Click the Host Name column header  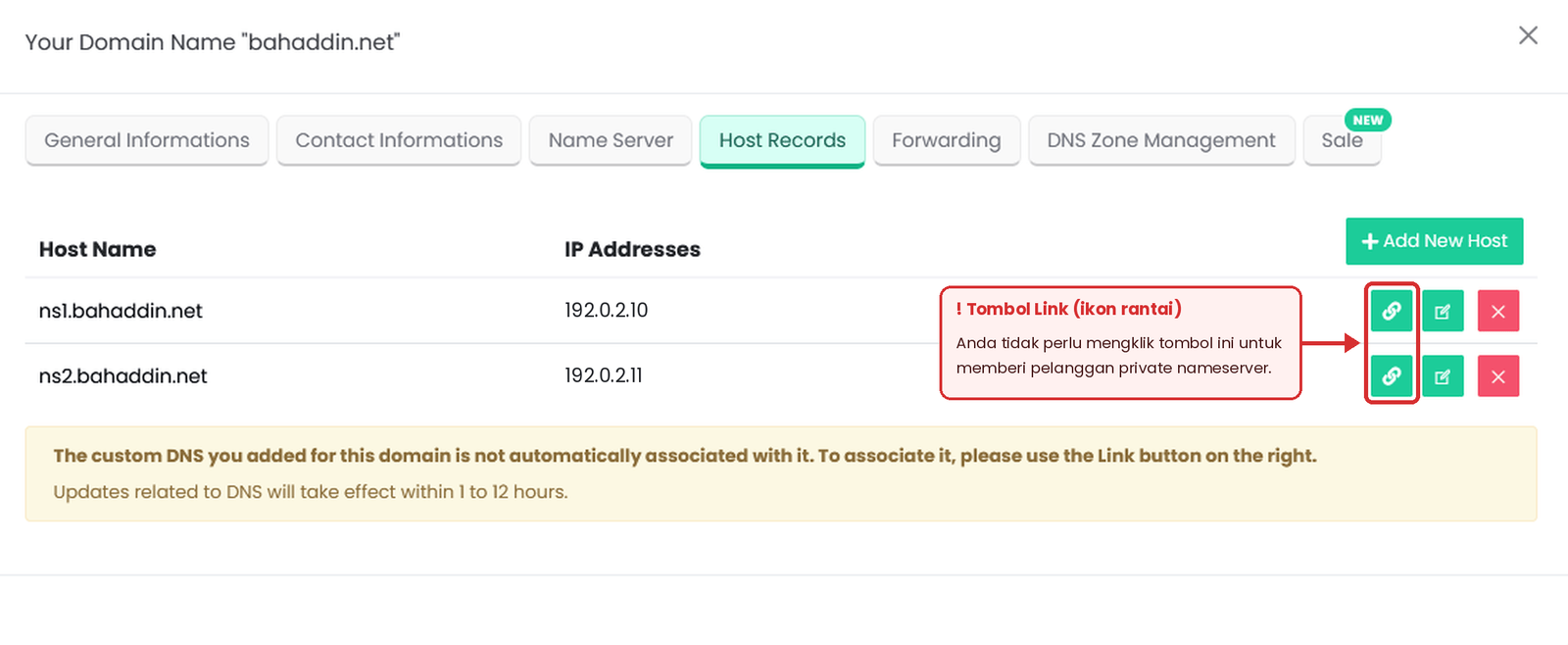coord(98,249)
